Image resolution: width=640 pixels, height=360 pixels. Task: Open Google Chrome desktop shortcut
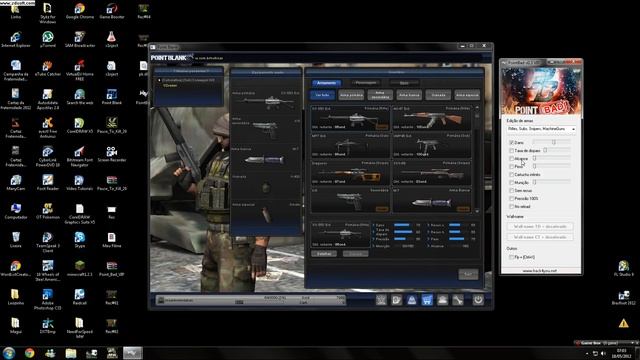click(80, 11)
